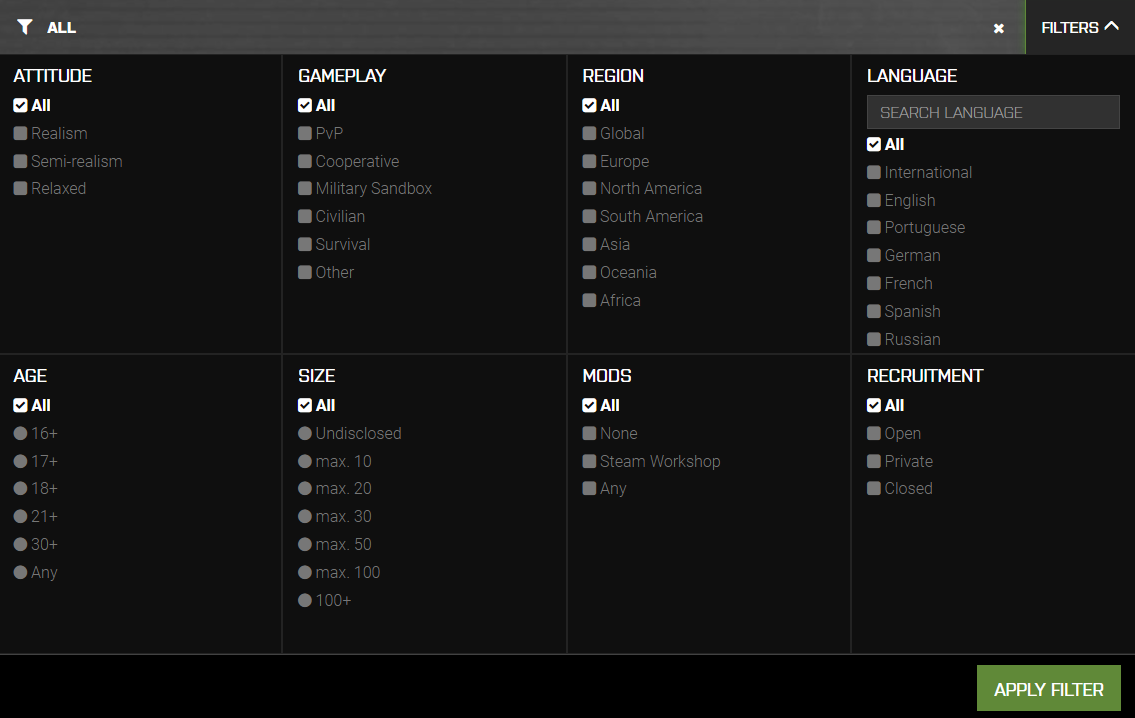Check the Open recruitment option

874,433
